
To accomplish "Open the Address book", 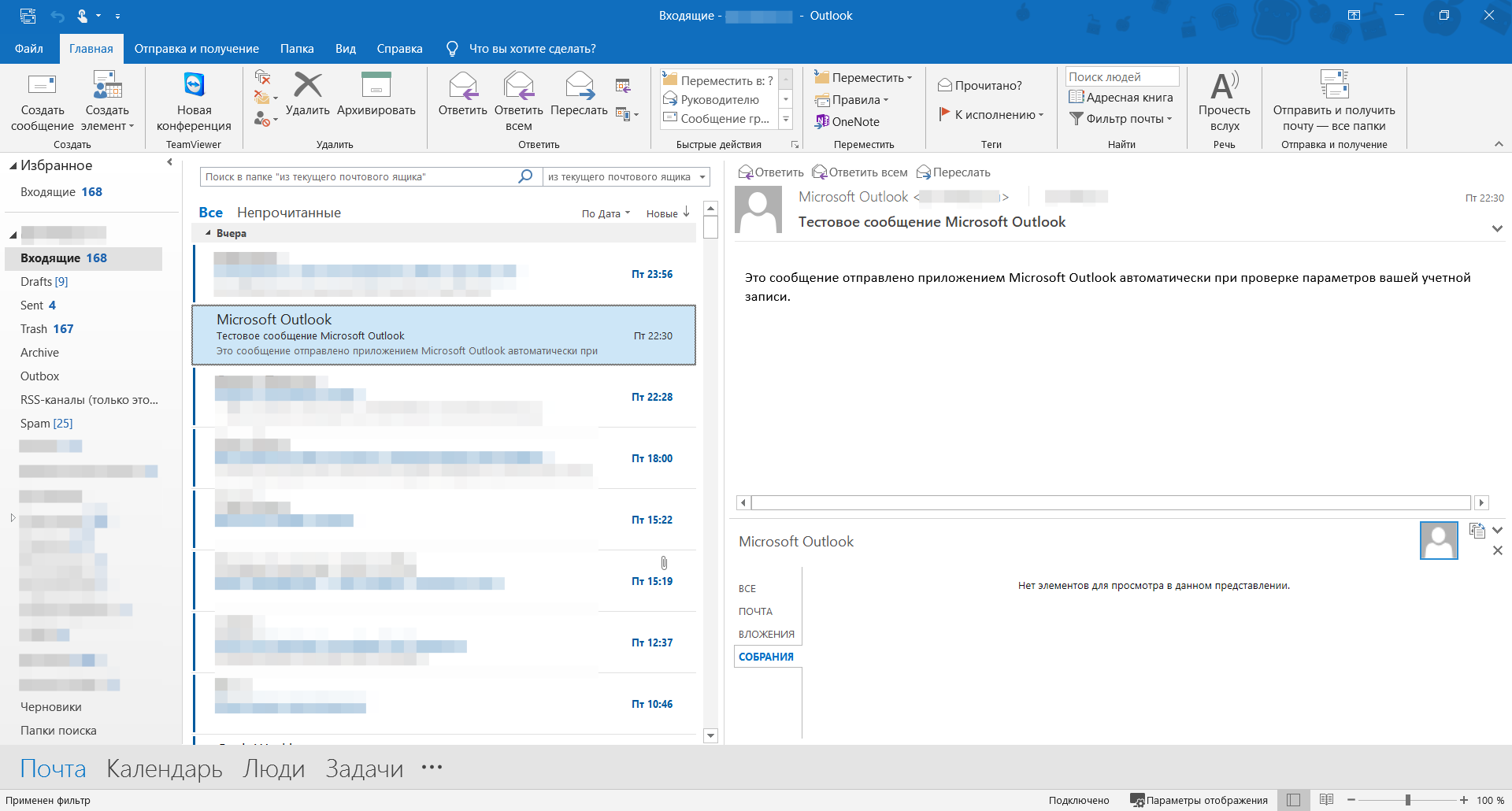I will [1121, 98].
